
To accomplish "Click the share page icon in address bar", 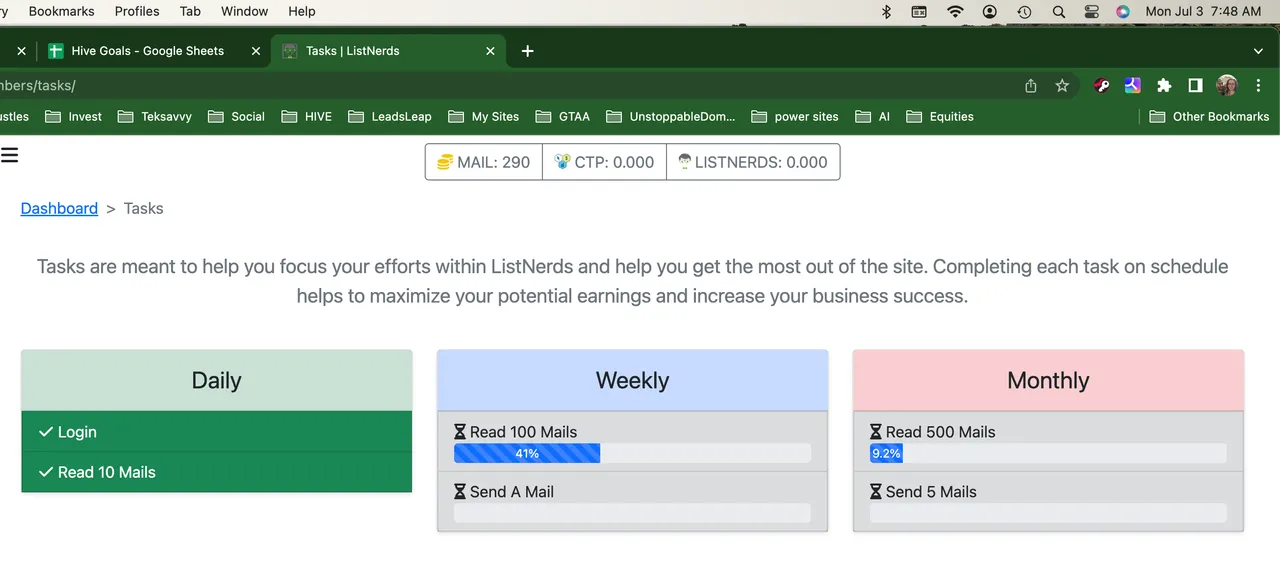I will coord(1031,86).
